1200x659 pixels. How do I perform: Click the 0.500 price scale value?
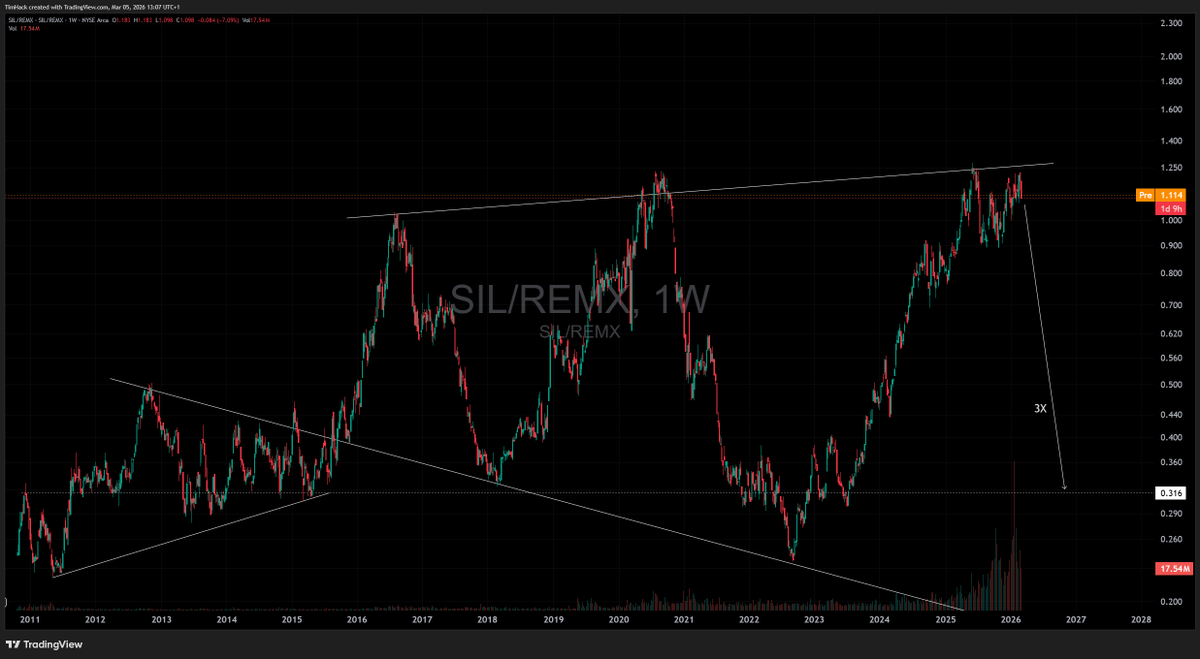tap(1171, 384)
